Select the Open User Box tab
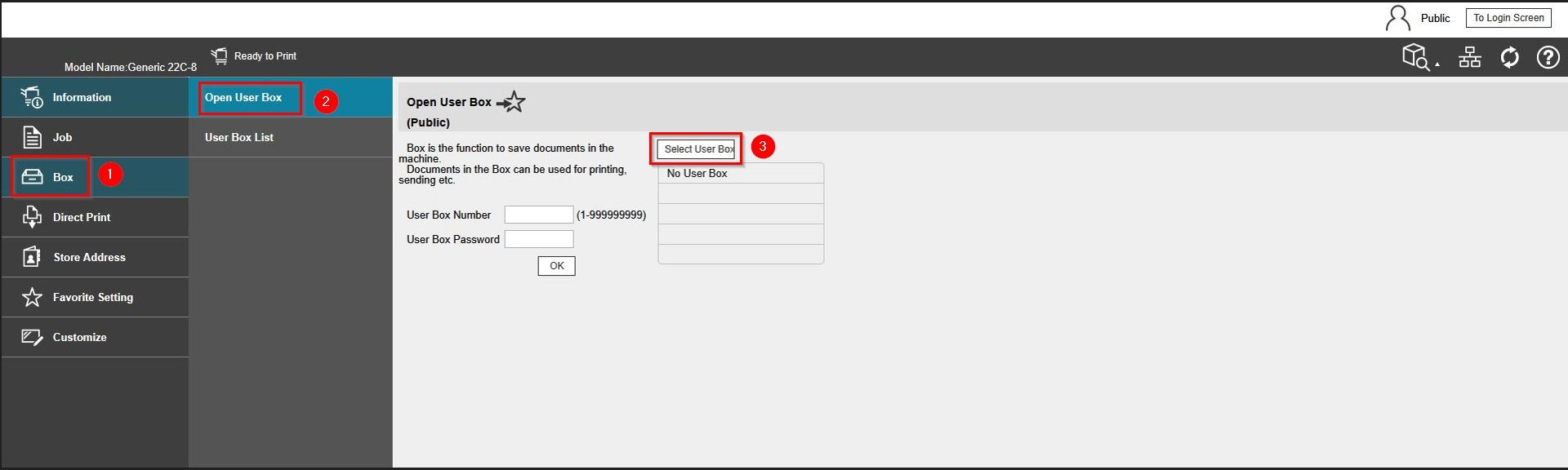The image size is (1568, 470). (243, 97)
